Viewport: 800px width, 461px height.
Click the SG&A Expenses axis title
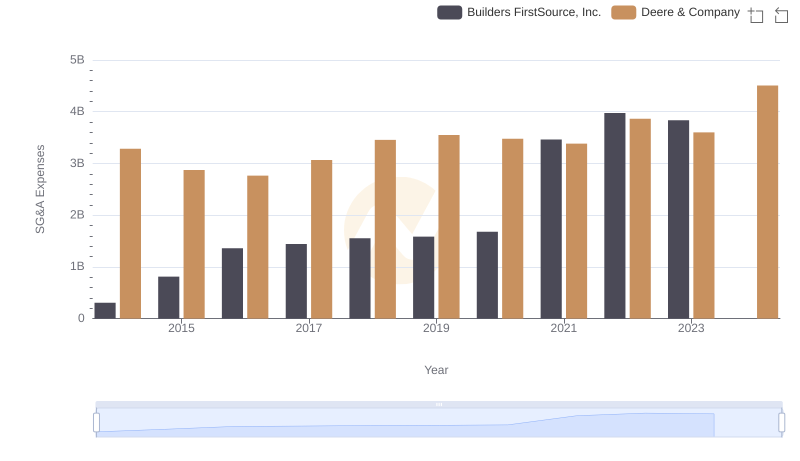pyautogui.click(x=40, y=189)
